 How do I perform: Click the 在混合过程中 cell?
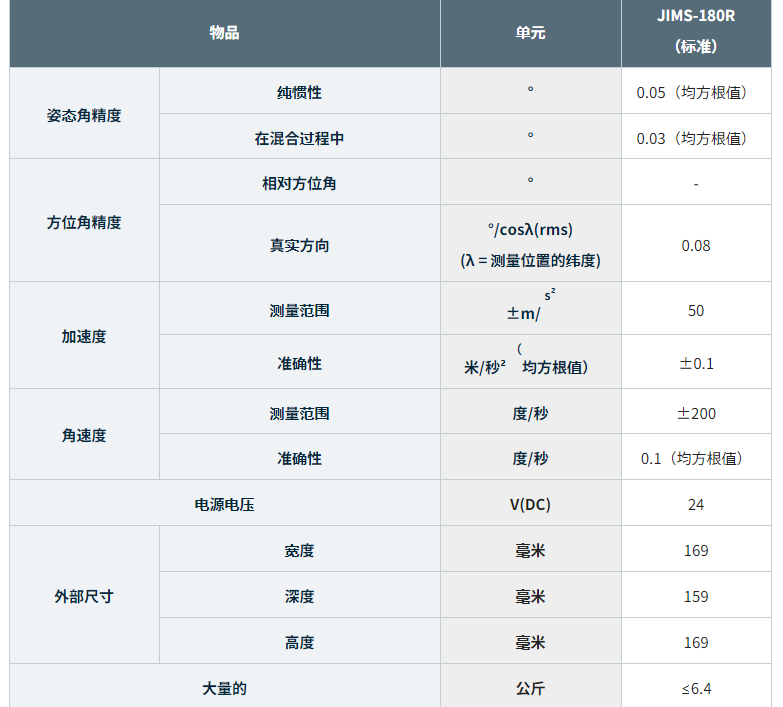[x=300, y=136]
